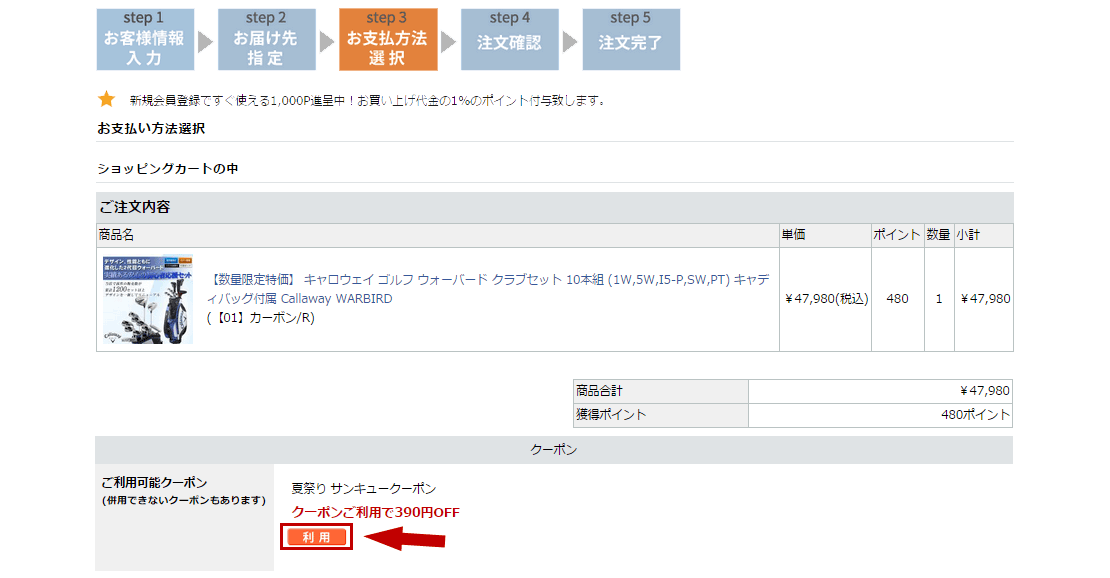The height and width of the screenshot is (578, 1110).
Task: Click the orange 利用 coupon button
Action: (x=316, y=537)
